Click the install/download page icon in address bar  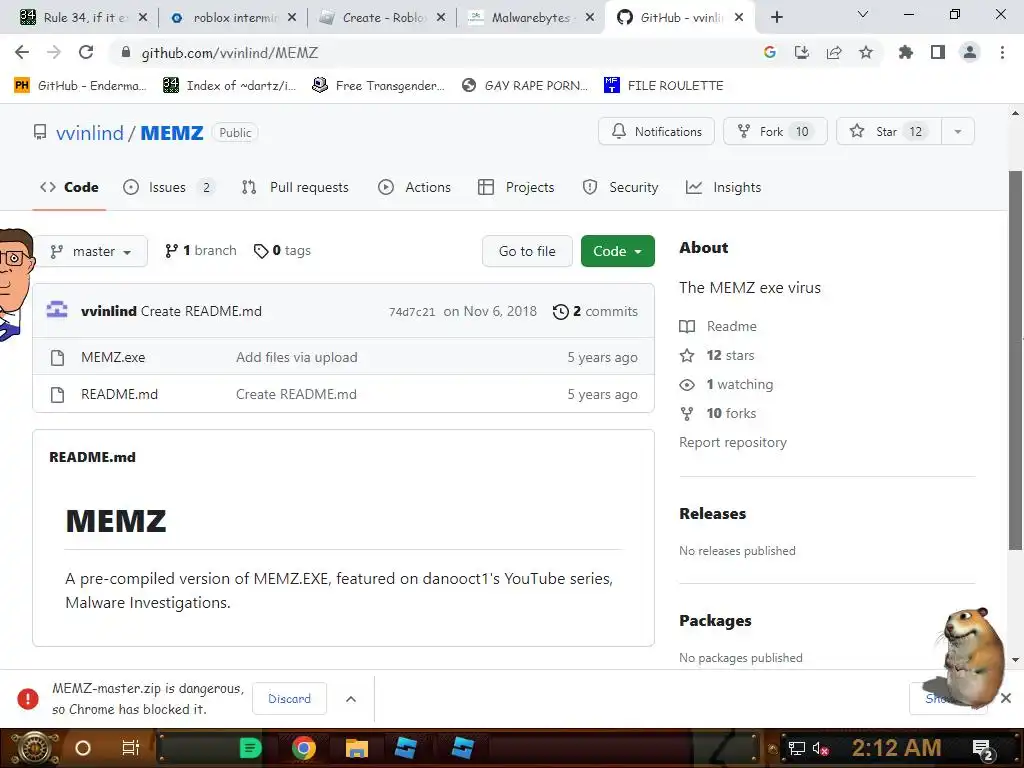point(802,52)
